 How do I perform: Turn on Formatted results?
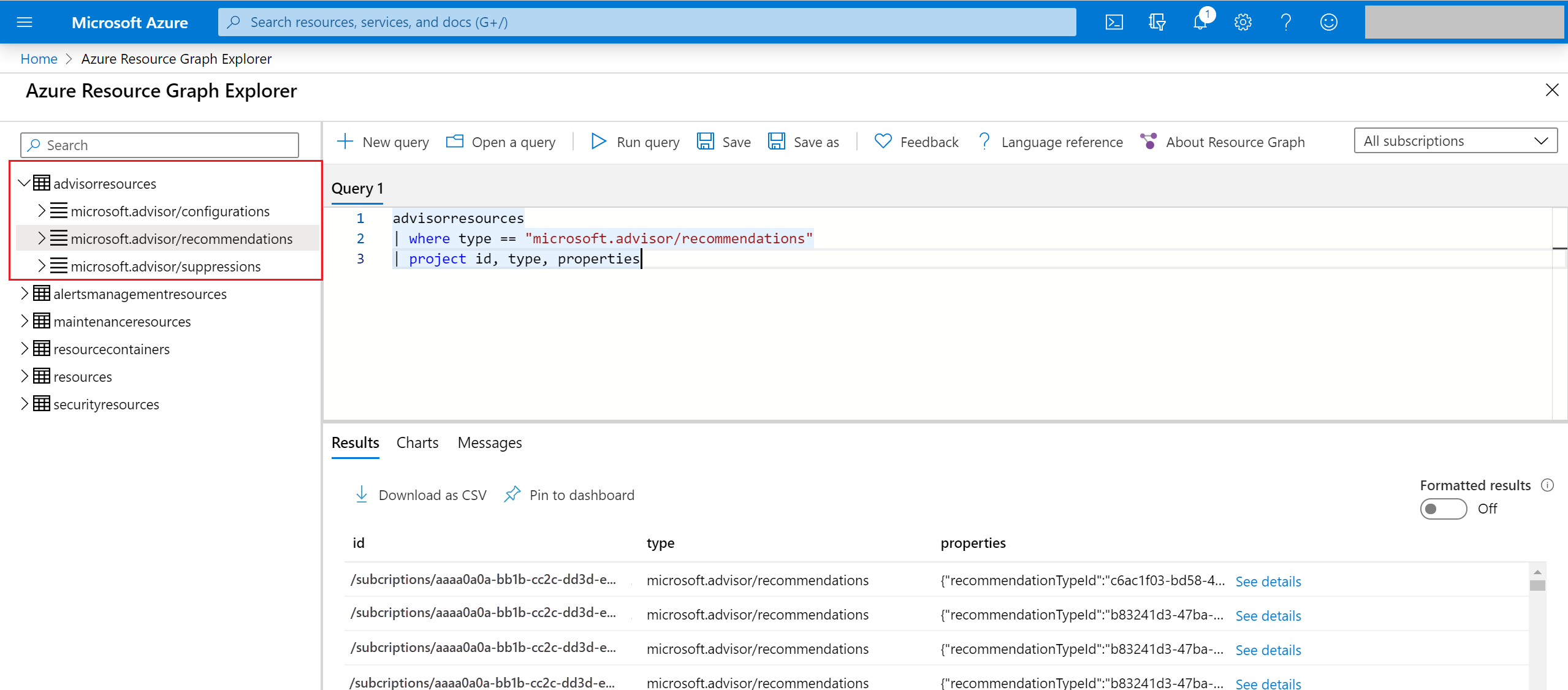pos(1443,509)
